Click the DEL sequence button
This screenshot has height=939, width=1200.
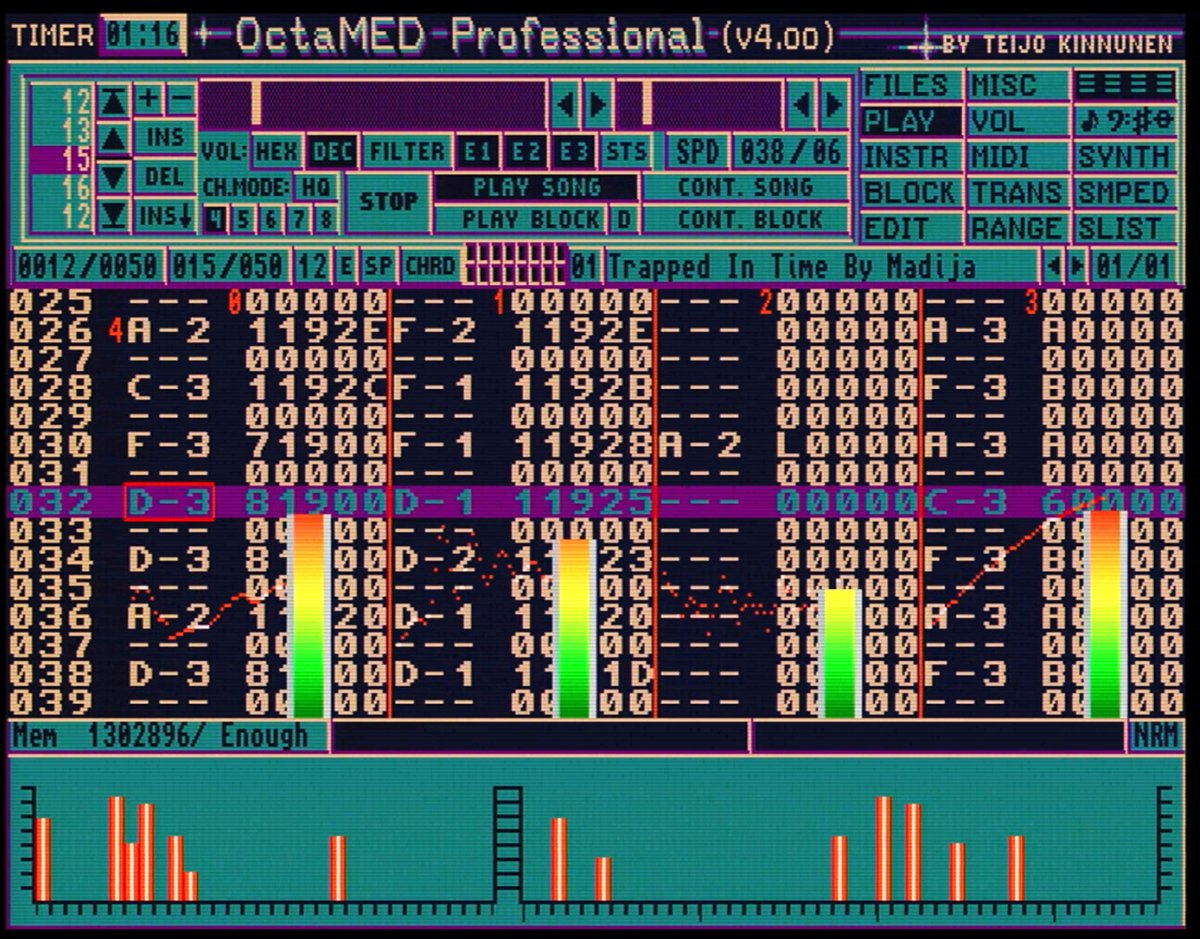tap(165, 176)
